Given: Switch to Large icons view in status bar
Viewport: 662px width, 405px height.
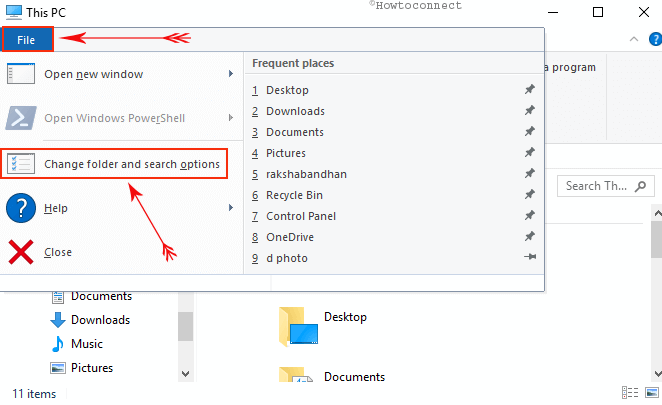Looking at the screenshot, I should [652, 393].
